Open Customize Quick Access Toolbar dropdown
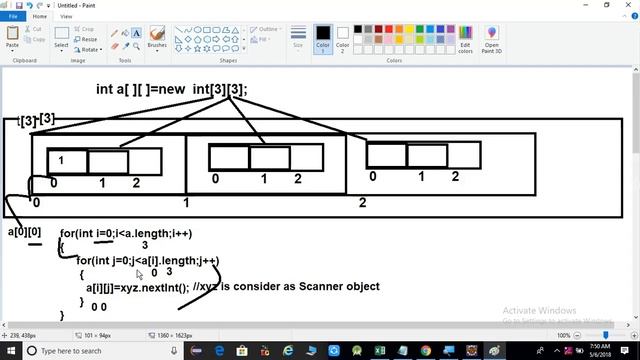 (48, 6)
